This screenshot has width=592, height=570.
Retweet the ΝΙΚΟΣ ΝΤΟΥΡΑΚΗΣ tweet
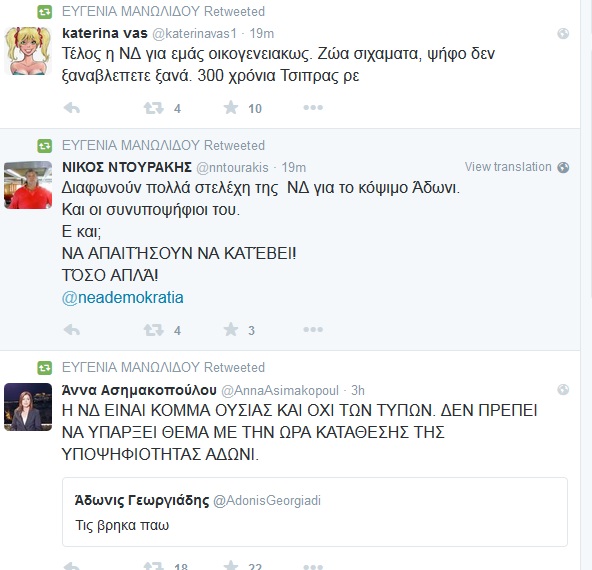click(x=154, y=330)
